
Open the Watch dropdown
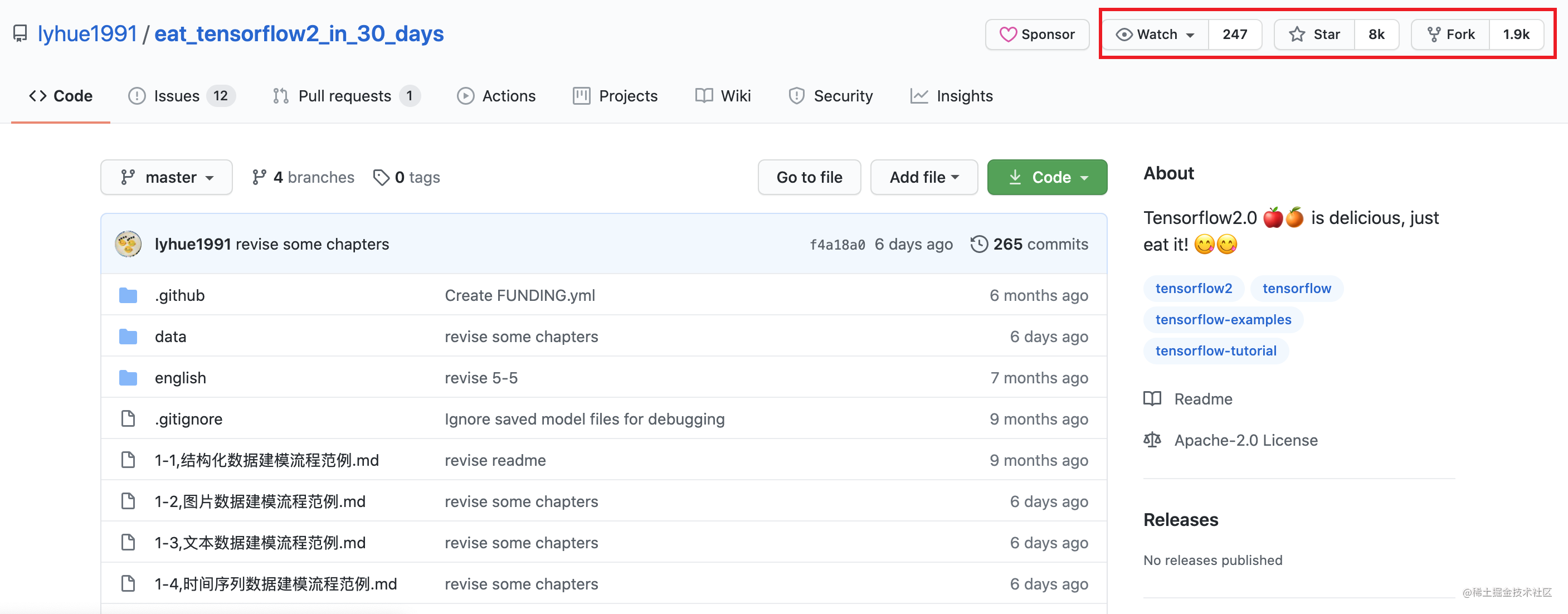[1155, 35]
